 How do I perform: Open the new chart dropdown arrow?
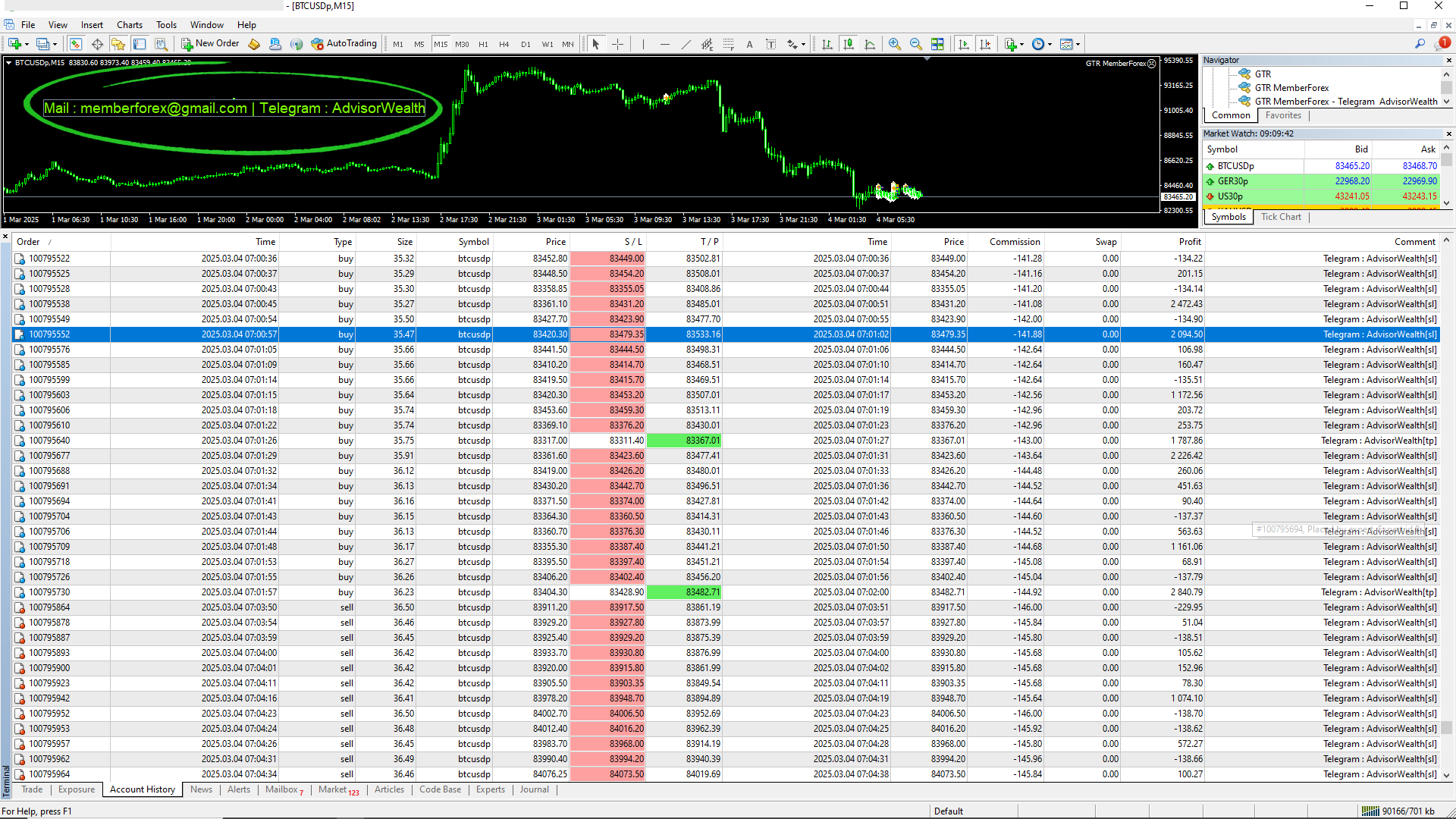click(x=27, y=44)
